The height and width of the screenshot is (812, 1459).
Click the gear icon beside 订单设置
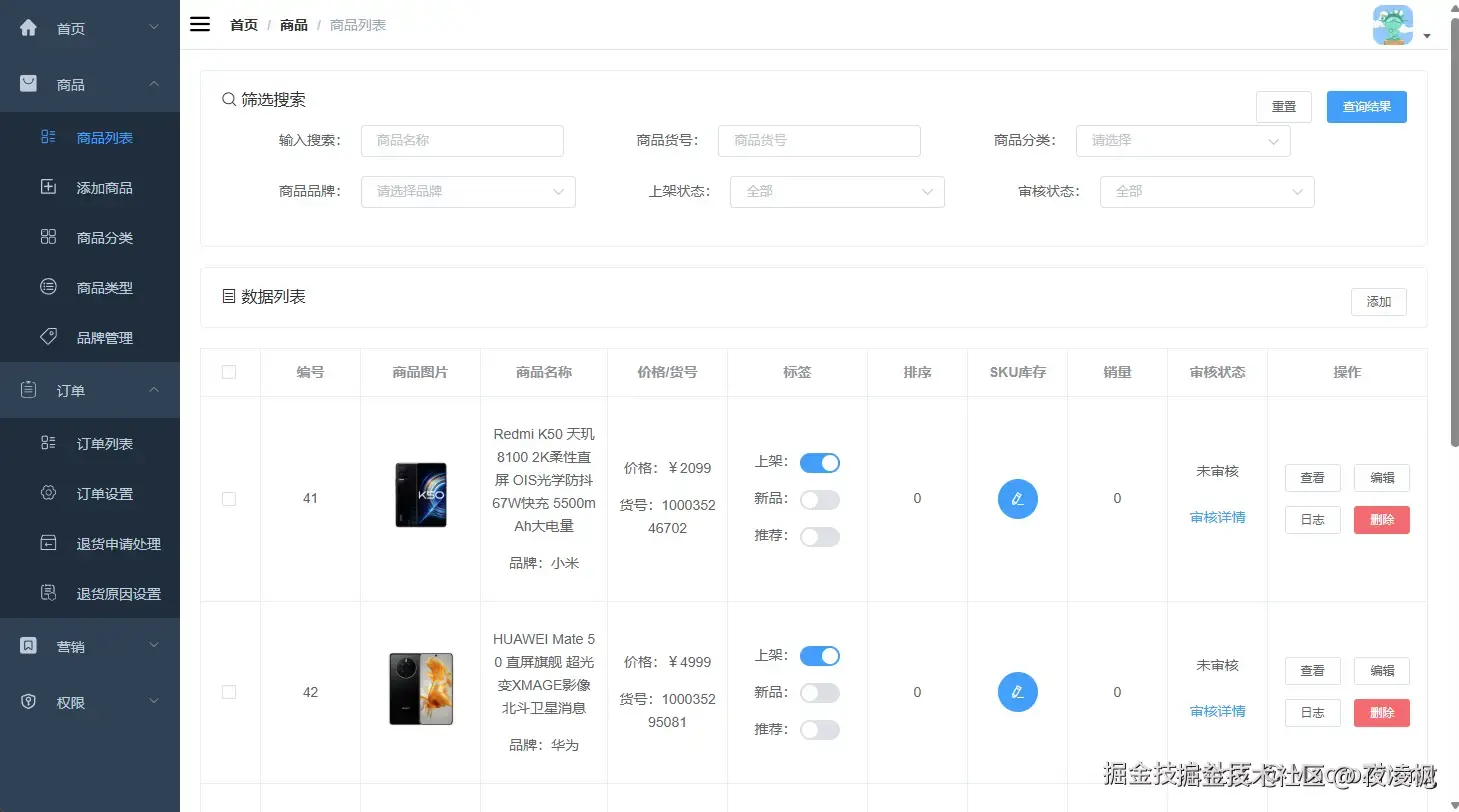click(48, 493)
